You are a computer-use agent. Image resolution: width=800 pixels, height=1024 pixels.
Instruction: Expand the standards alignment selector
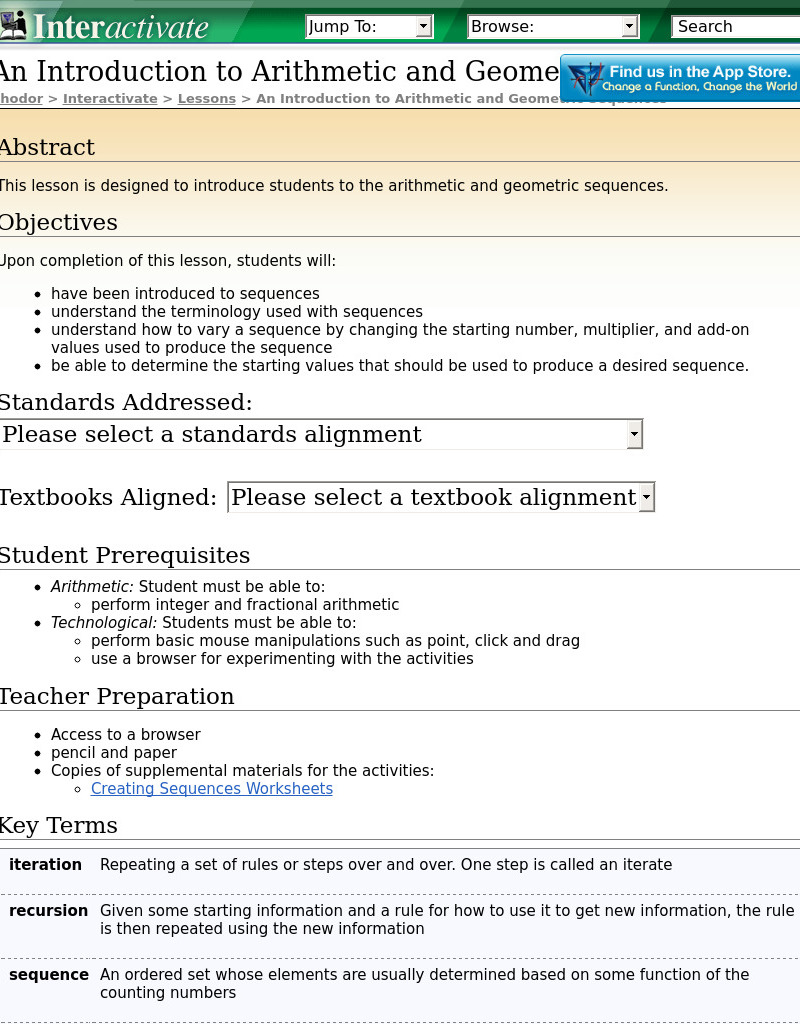click(x=634, y=434)
